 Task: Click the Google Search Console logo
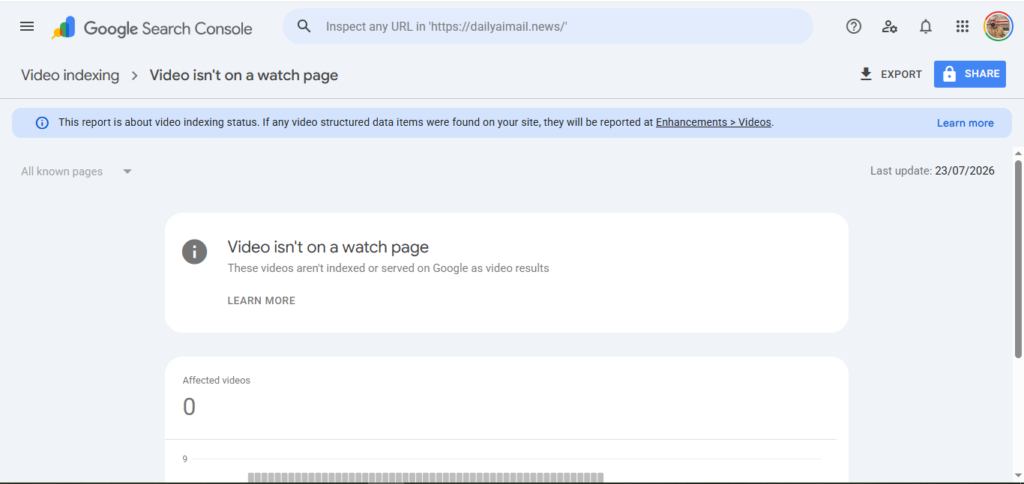pos(152,28)
